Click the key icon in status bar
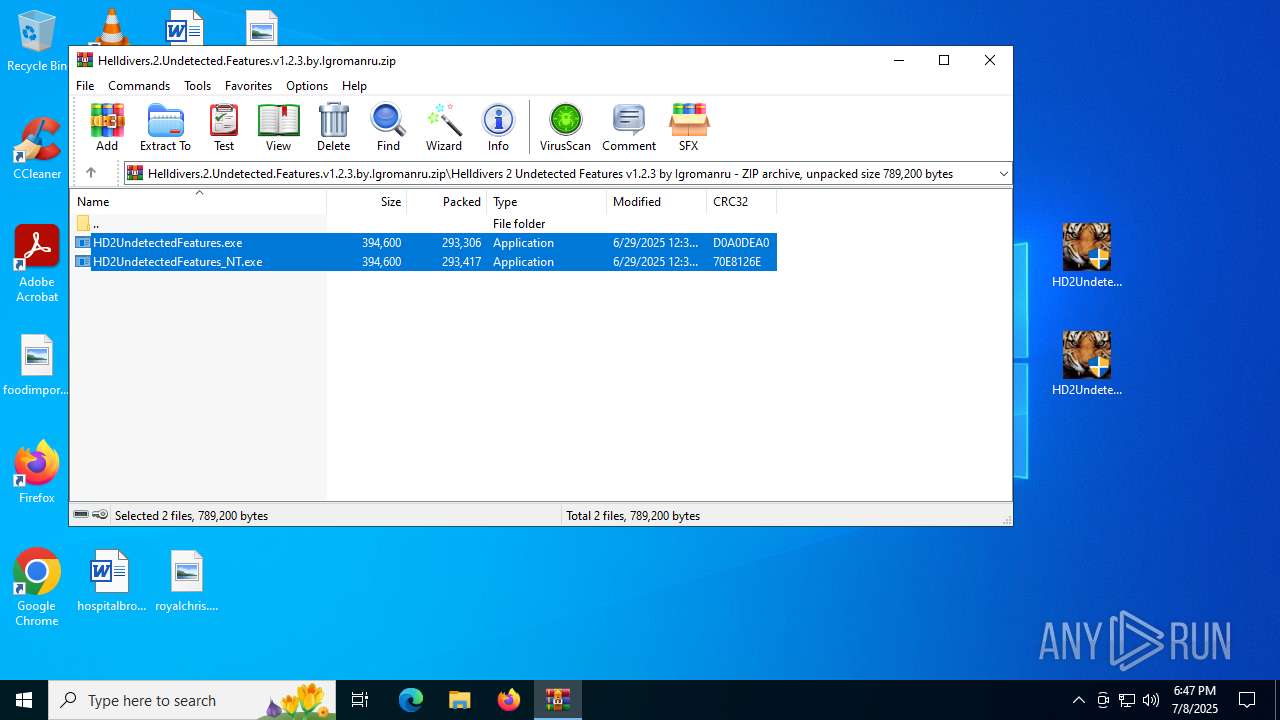Viewport: 1280px width, 720px height. coord(100,515)
